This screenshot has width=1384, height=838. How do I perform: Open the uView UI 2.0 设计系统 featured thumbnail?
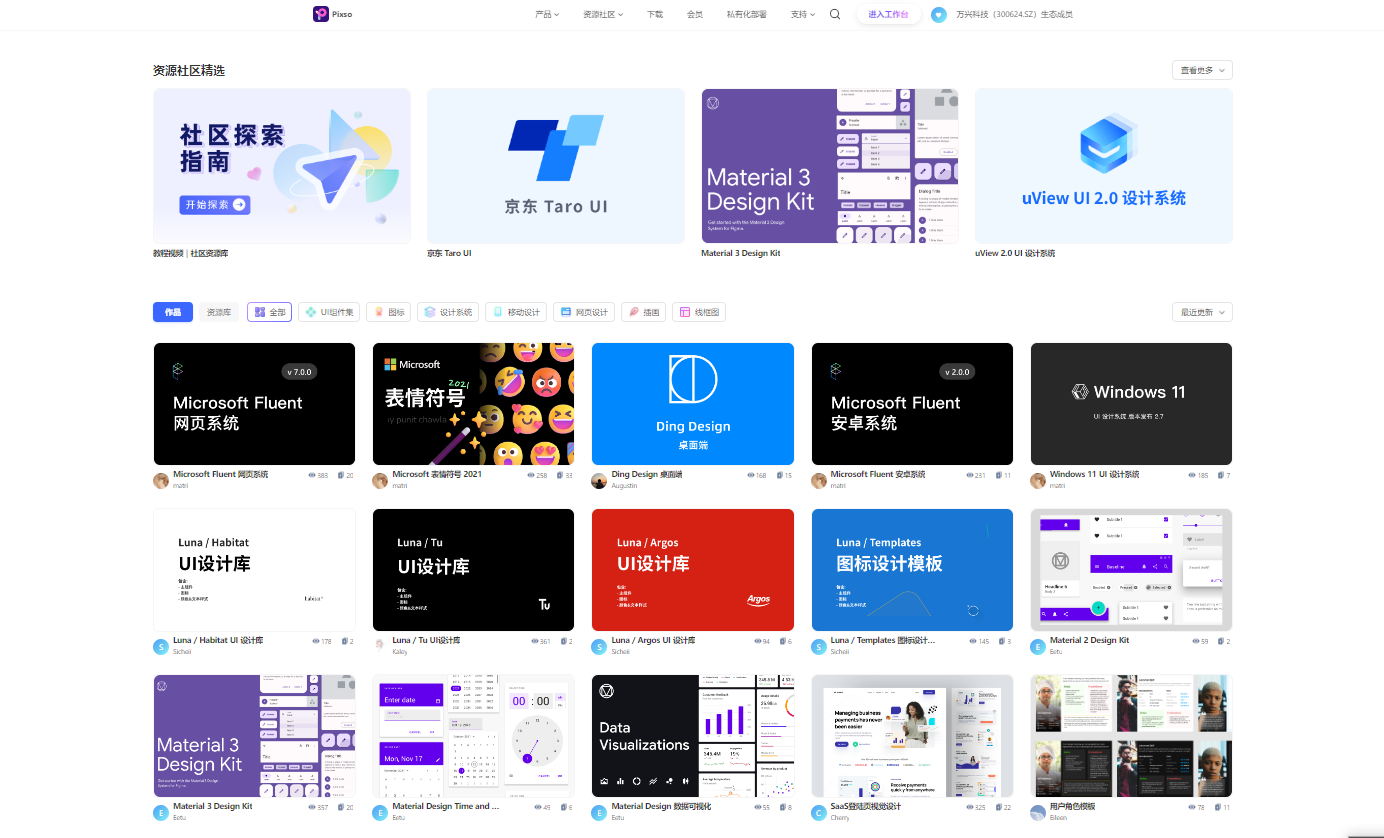pyautogui.click(x=1104, y=166)
